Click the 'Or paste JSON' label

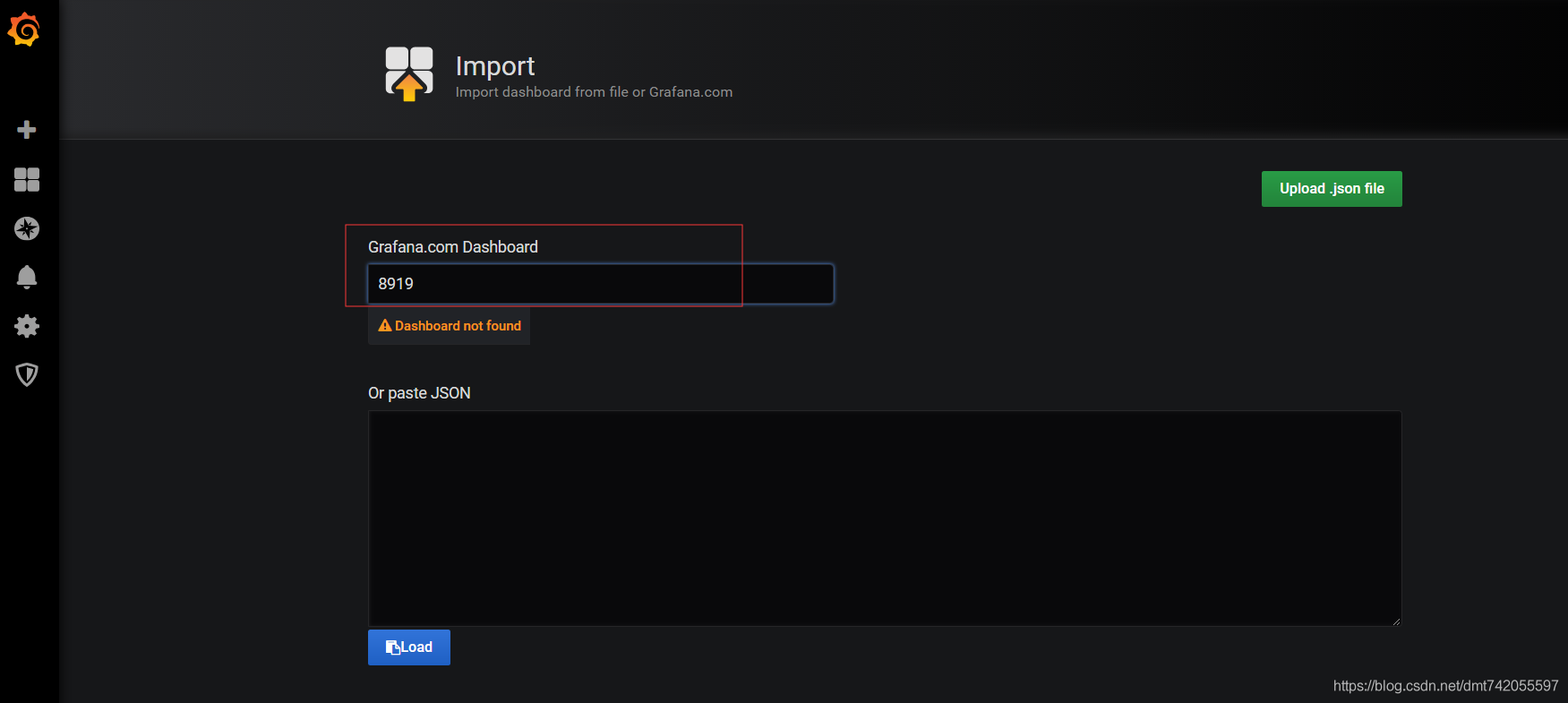(419, 393)
